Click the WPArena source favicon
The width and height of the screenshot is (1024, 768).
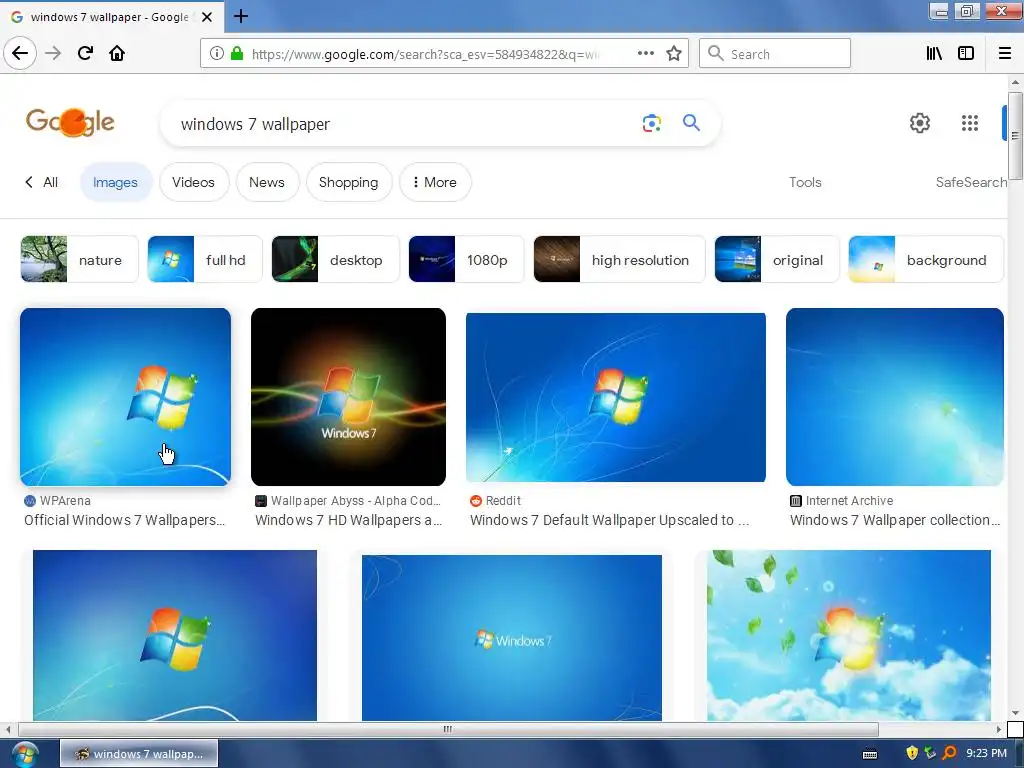pyautogui.click(x=29, y=501)
